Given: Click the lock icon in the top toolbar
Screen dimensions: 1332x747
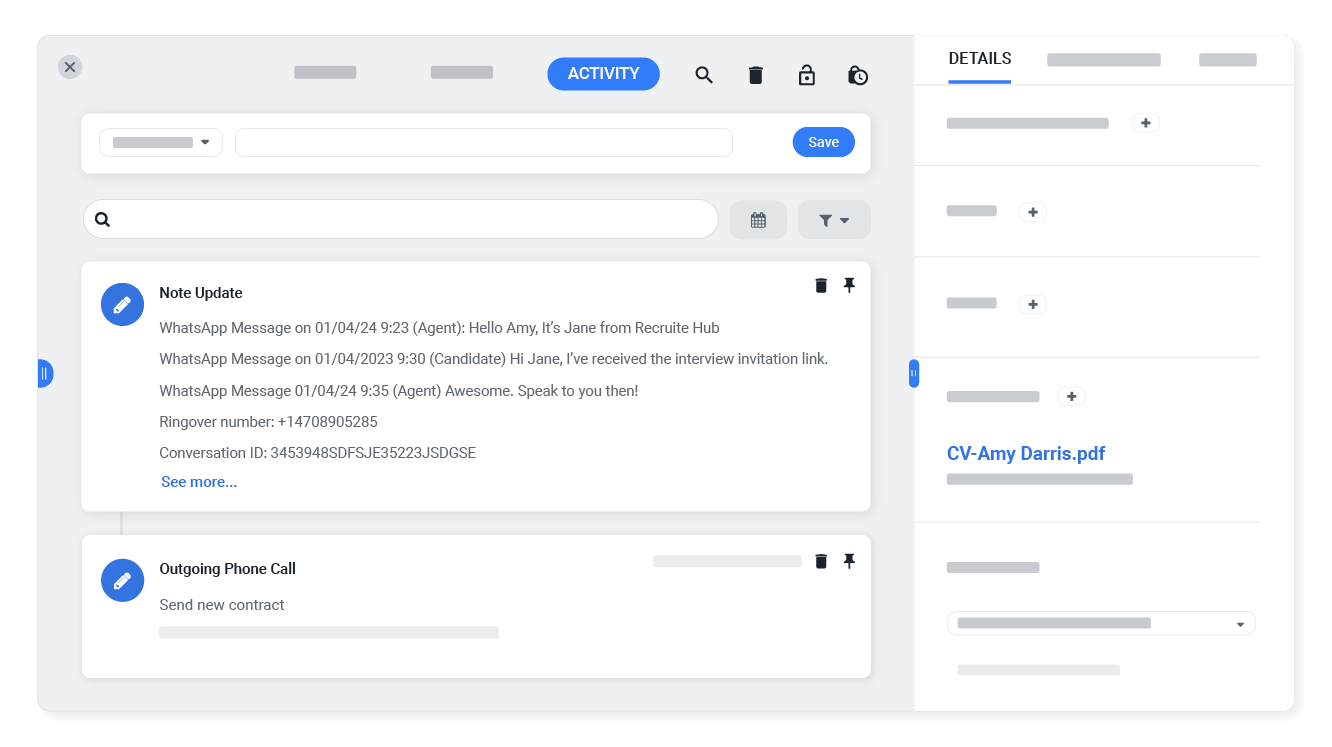Looking at the screenshot, I should click(x=806, y=74).
